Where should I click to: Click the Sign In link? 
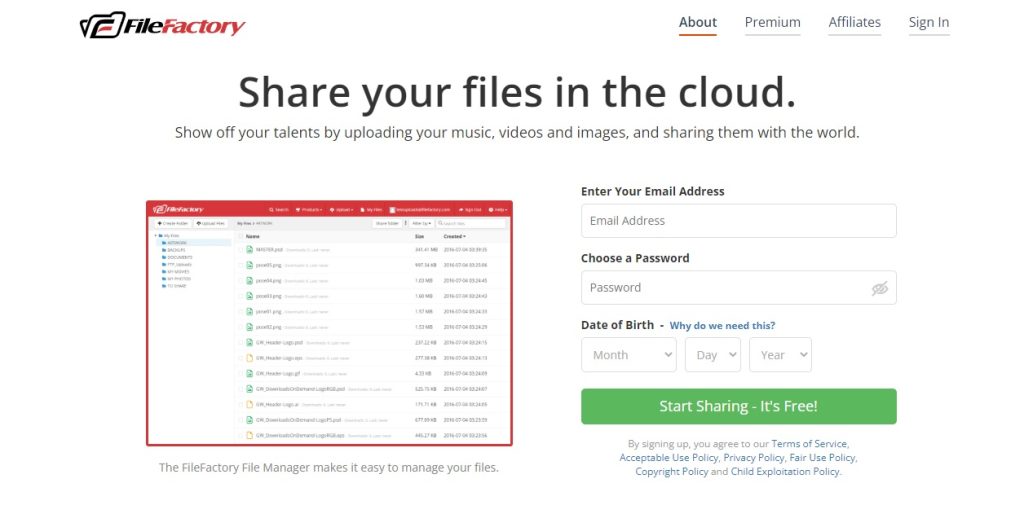click(929, 22)
